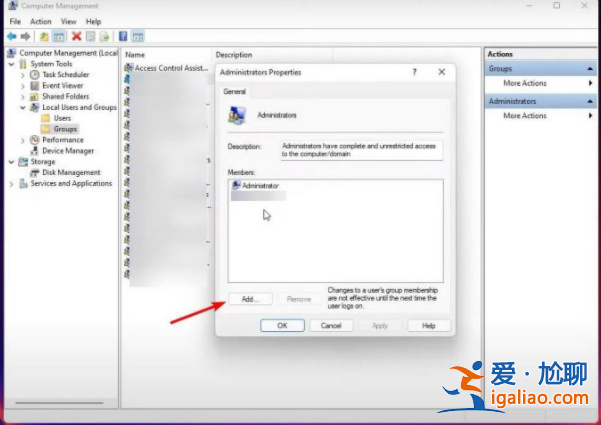
Task: Click the Add... button
Action: point(249,299)
